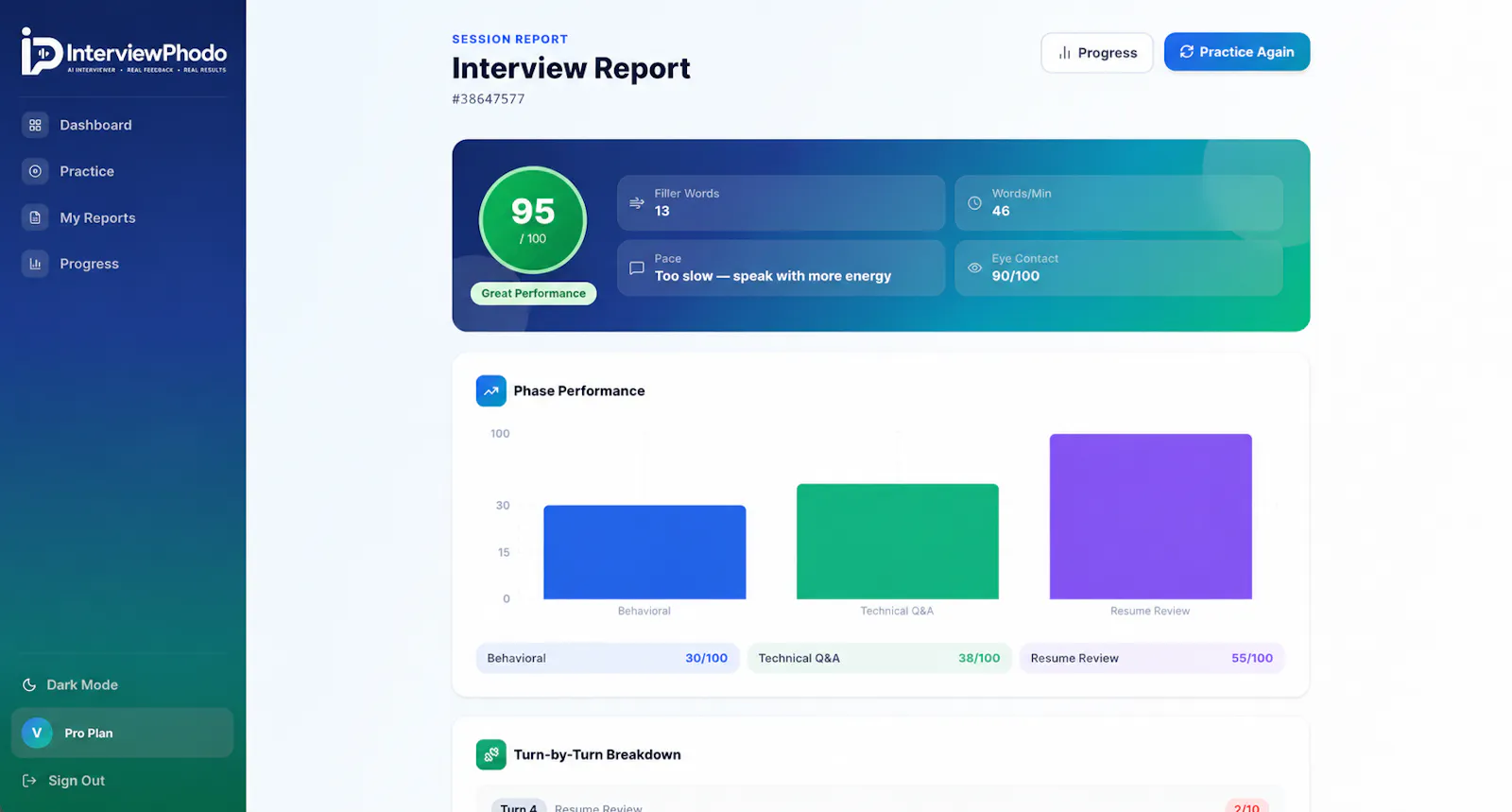Click the Practice Again button
Viewport: 1512px width, 812px height.
[x=1237, y=52]
